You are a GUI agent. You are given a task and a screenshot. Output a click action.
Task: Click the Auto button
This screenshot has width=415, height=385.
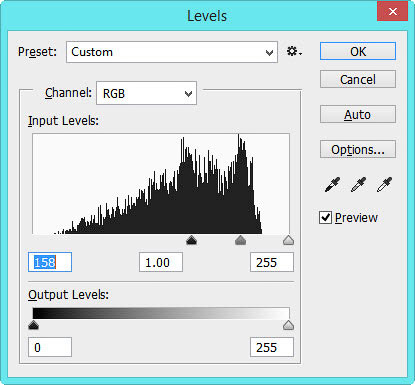(358, 114)
